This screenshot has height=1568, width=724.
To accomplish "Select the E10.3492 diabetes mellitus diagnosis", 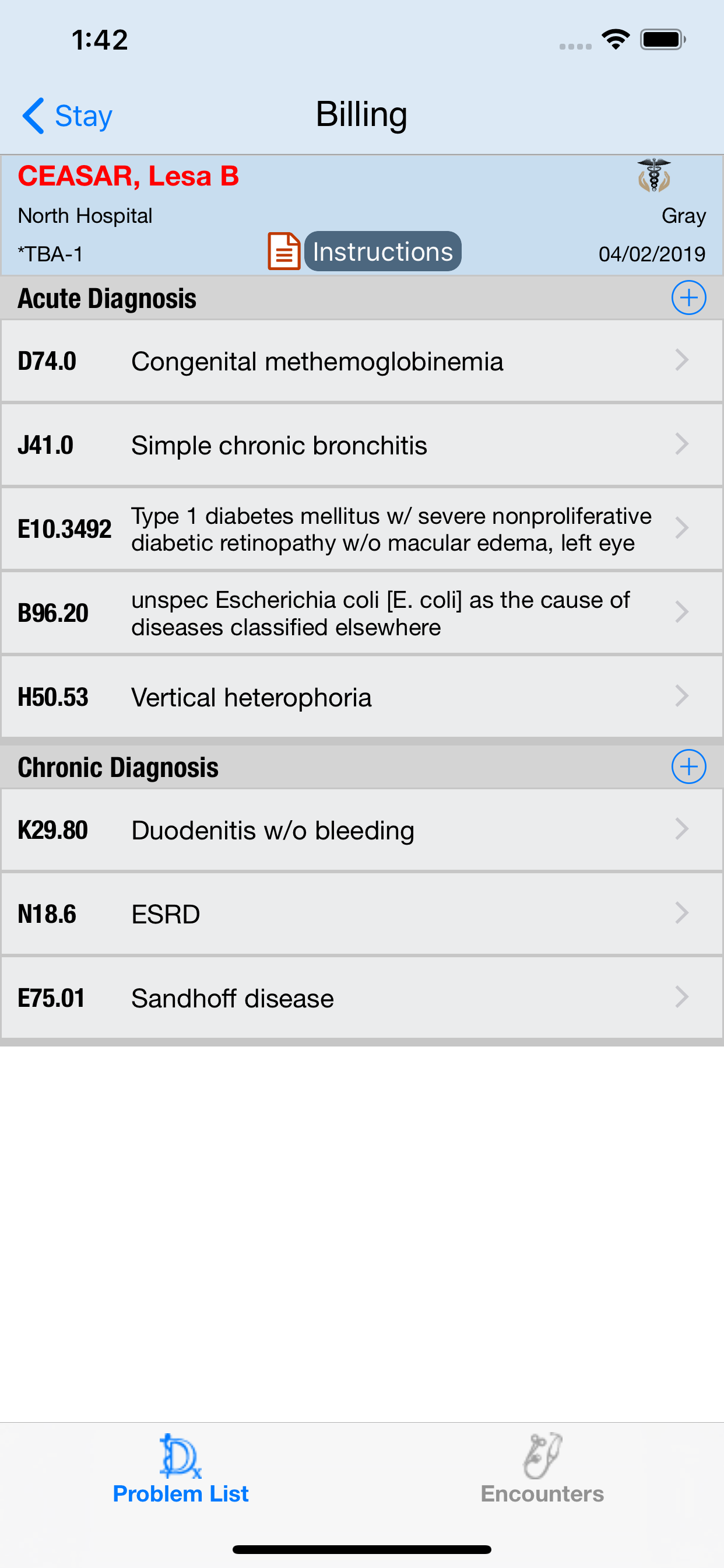I will (362, 529).
